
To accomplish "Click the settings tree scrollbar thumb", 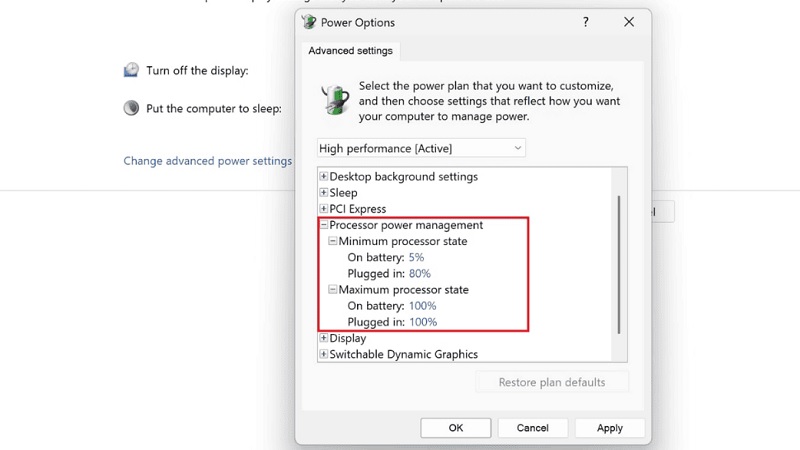I will click(x=619, y=265).
